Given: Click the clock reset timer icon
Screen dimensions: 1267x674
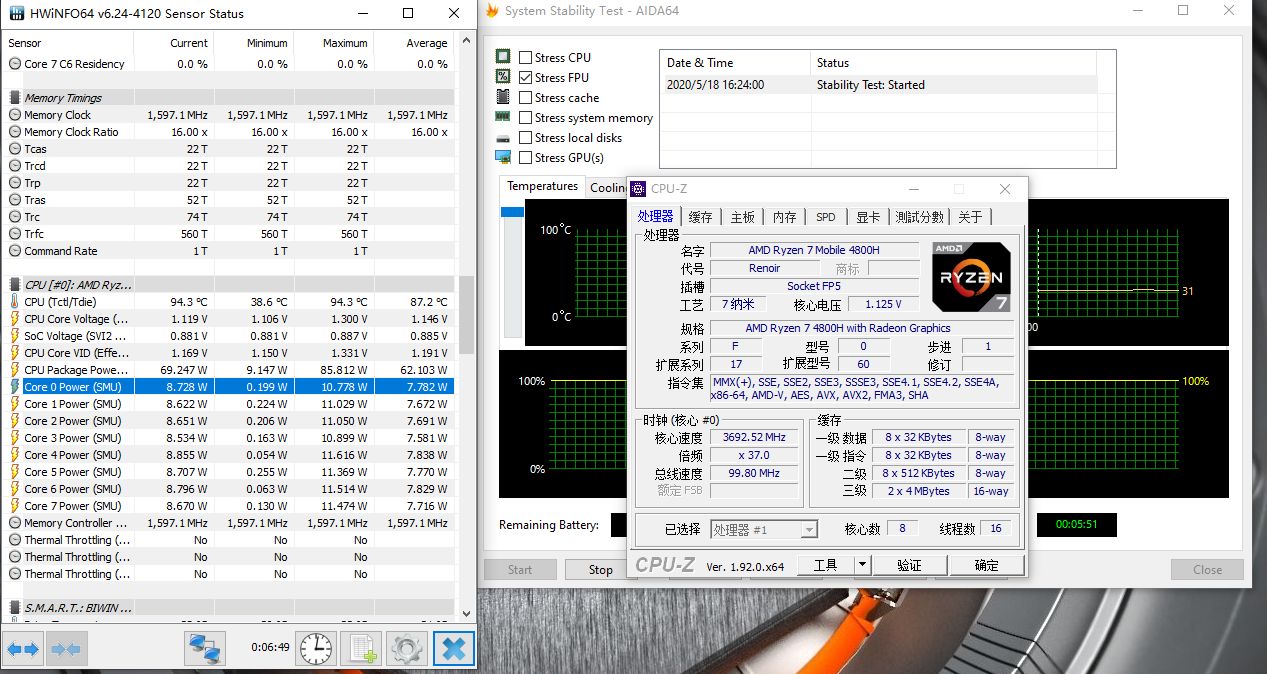Looking at the screenshot, I should click(x=316, y=648).
